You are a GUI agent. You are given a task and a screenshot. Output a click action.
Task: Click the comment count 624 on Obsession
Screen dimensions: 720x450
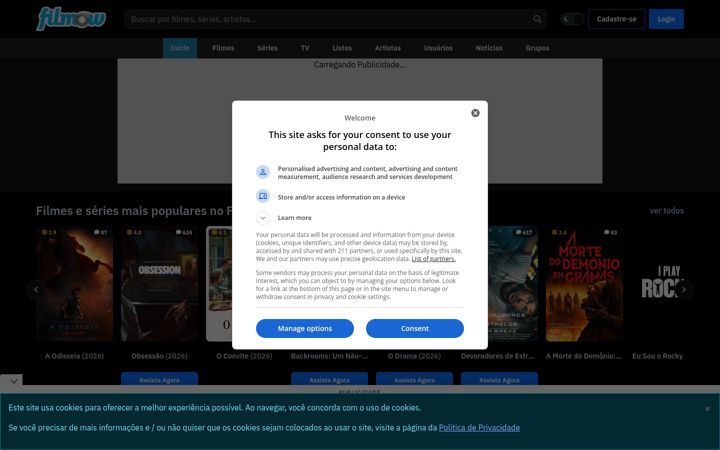(184, 232)
